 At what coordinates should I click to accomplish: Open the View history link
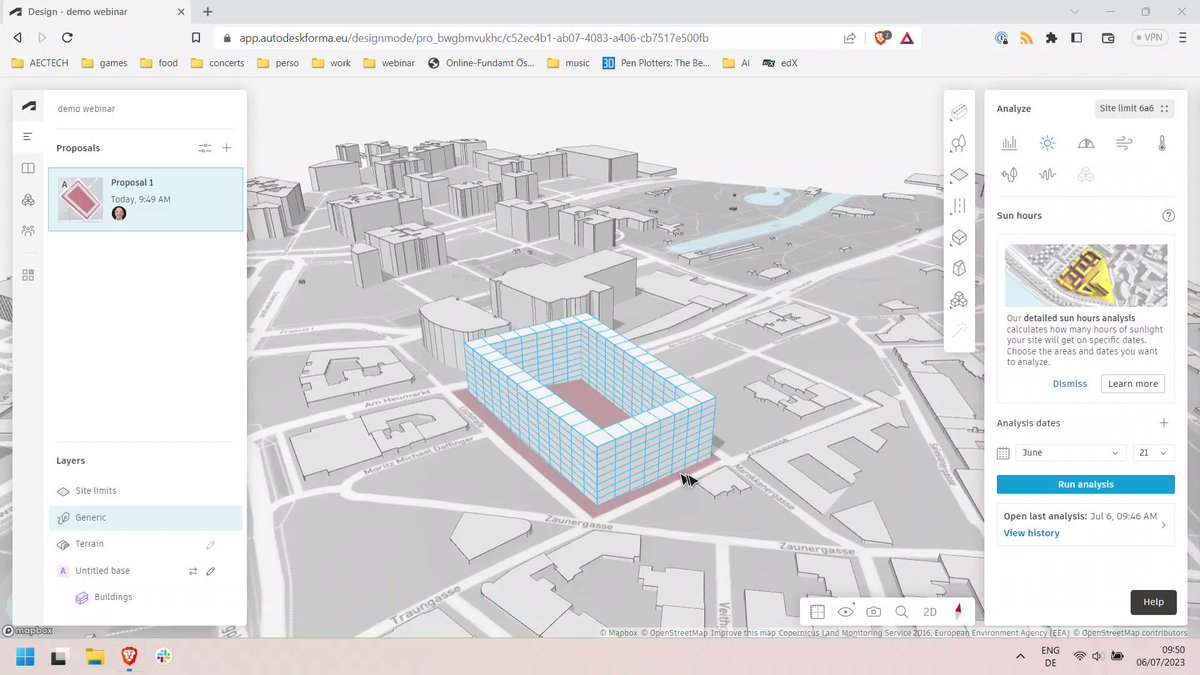coord(1031,533)
